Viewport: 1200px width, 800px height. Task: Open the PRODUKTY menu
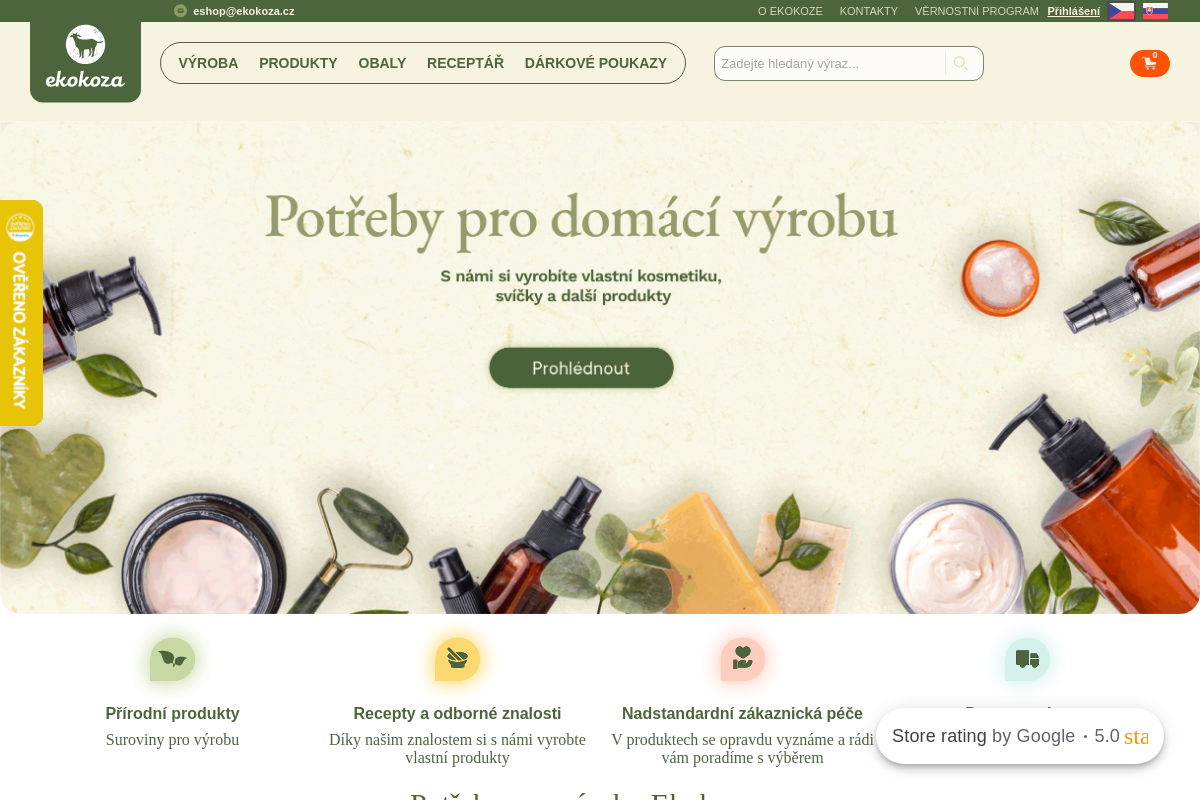click(298, 63)
